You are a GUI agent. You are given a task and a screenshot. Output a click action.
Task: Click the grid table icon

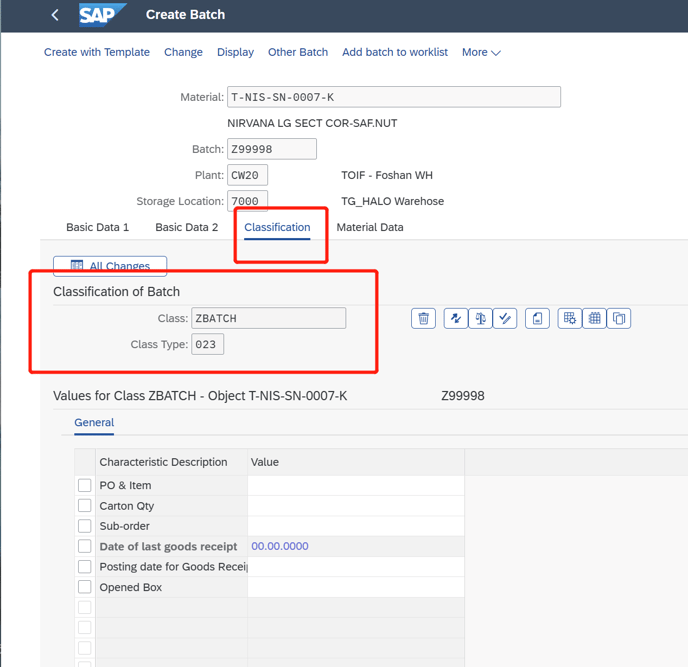(595, 318)
